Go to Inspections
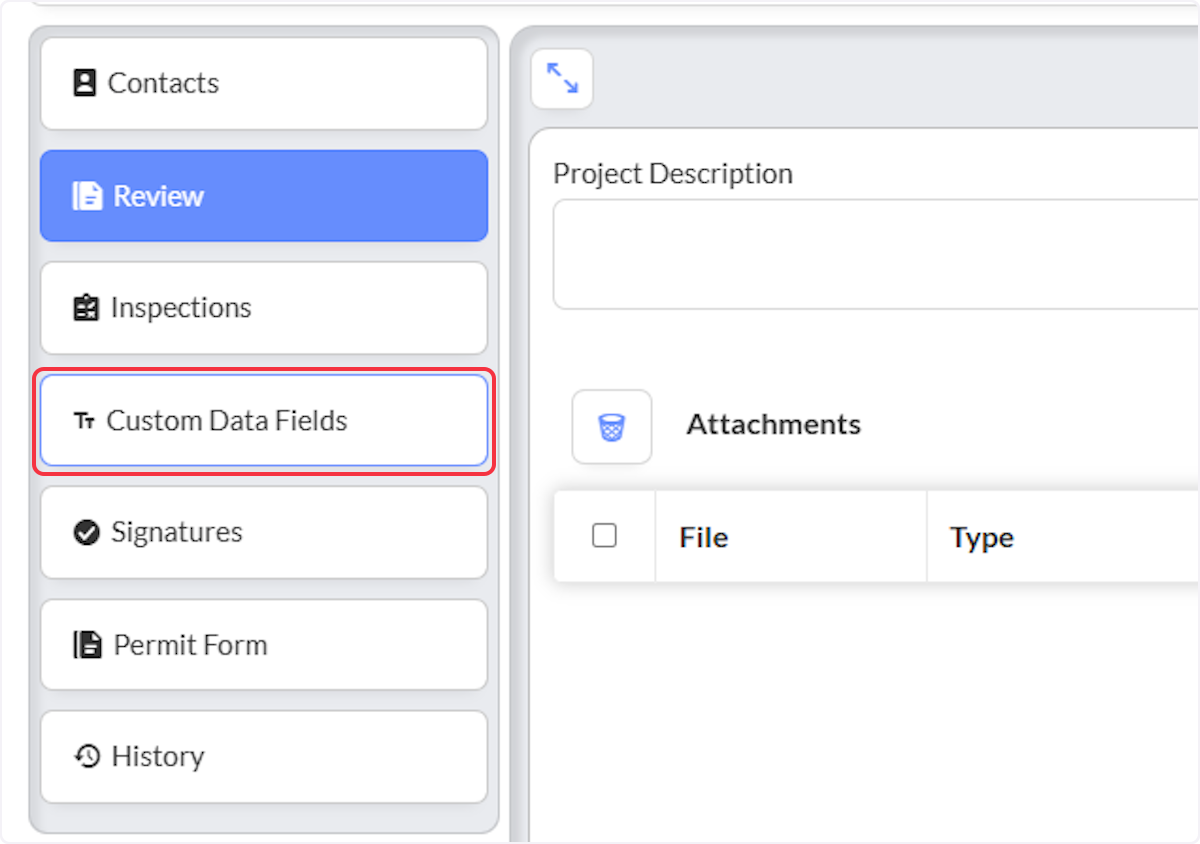 [x=264, y=308]
